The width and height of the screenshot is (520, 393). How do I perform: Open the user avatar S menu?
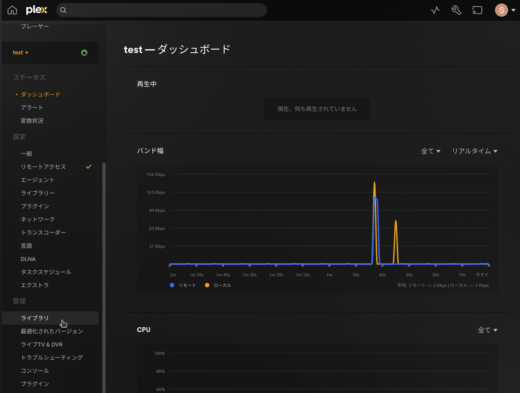(x=501, y=10)
